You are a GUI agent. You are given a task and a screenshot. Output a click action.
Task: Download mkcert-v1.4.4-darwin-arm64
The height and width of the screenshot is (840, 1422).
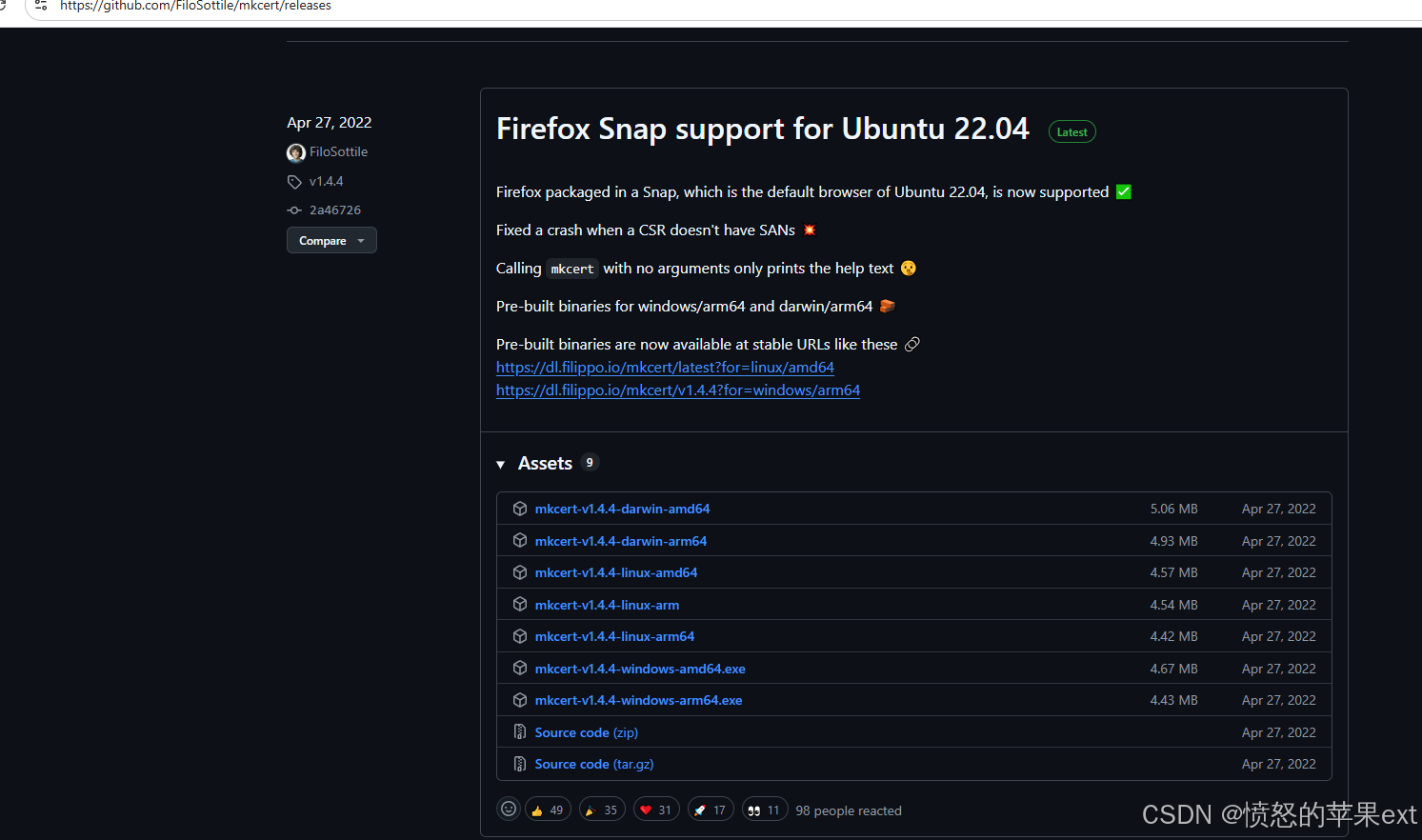[x=621, y=541]
